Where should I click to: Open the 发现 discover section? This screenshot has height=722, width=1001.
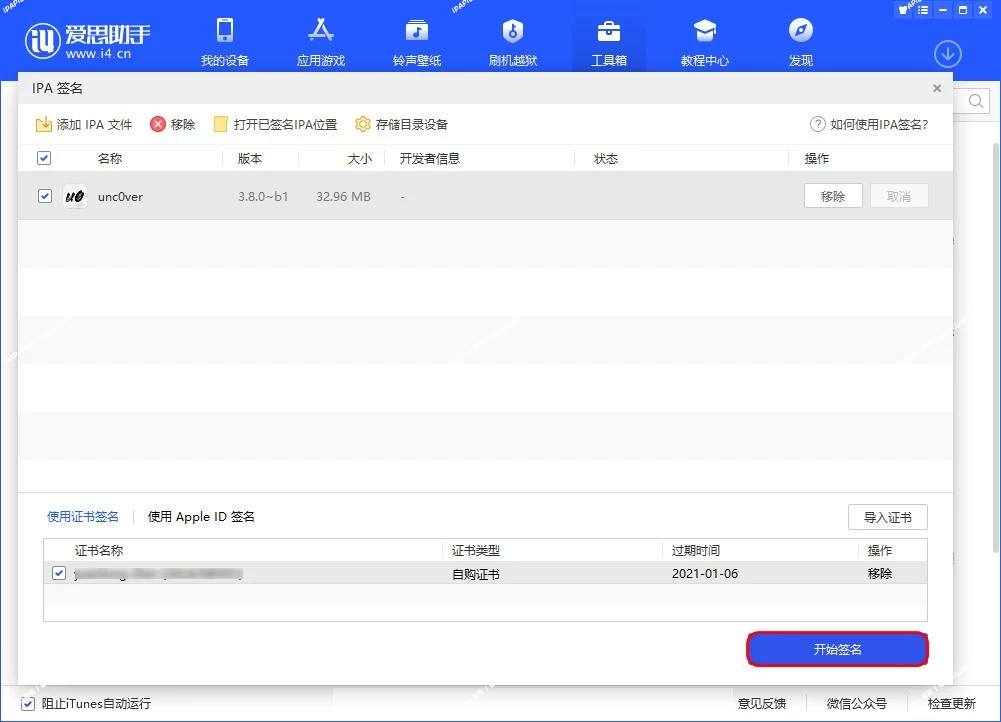coord(800,40)
